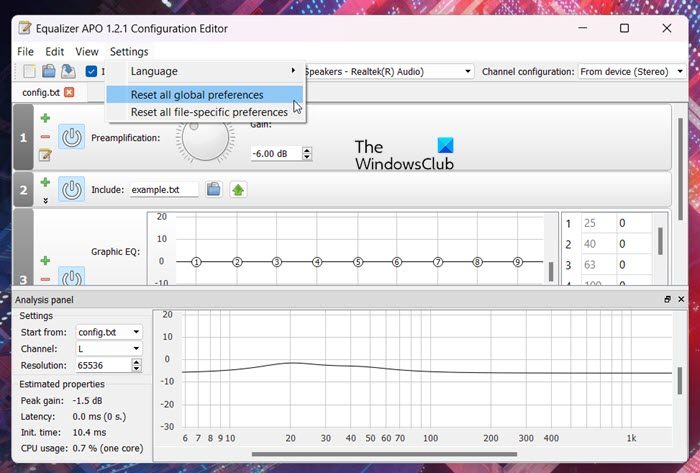Image resolution: width=700 pixels, height=473 pixels.
Task: Remove the Preamplification filter with red minus
Action: point(45,137)
